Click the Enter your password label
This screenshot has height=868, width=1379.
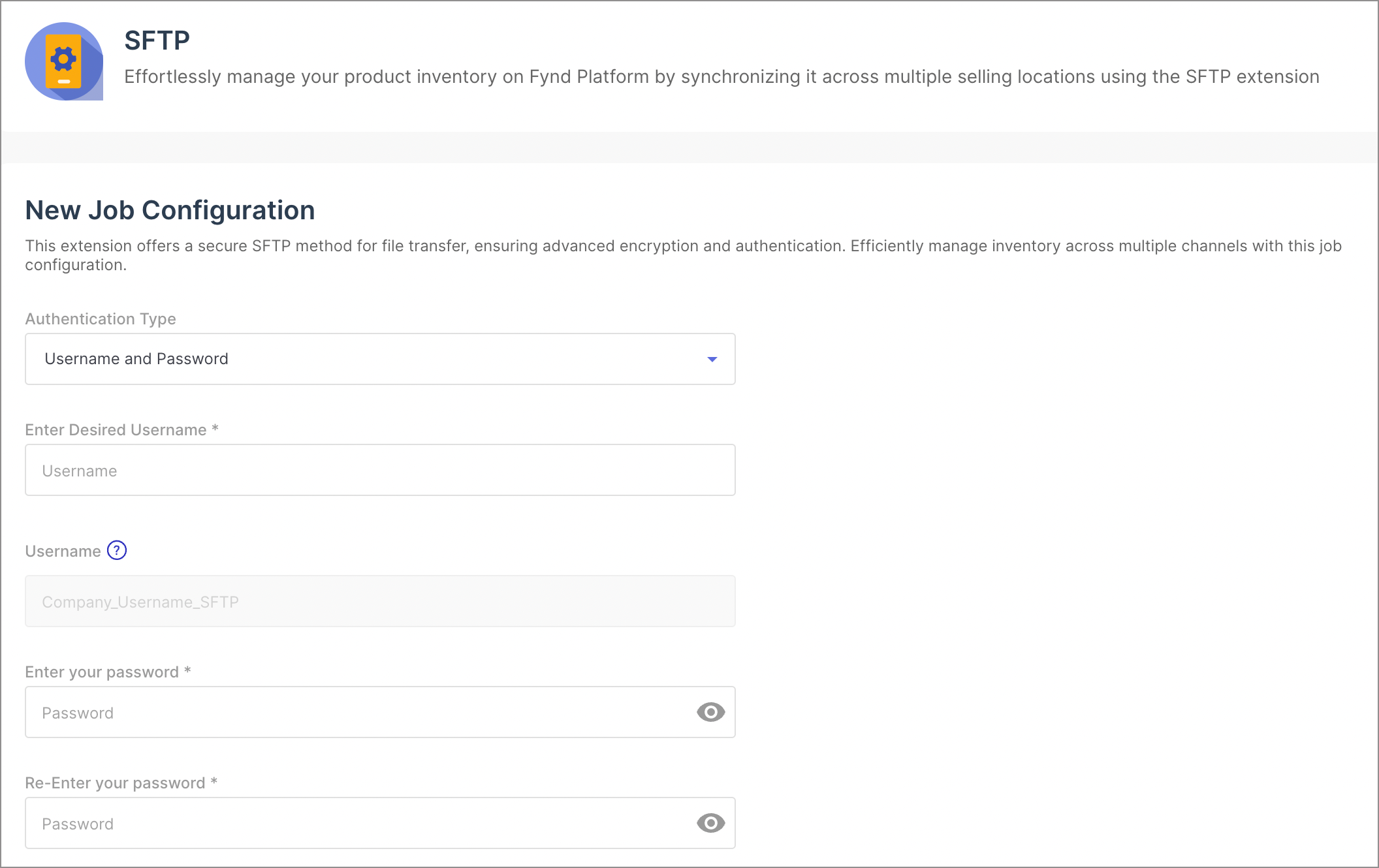108,672
